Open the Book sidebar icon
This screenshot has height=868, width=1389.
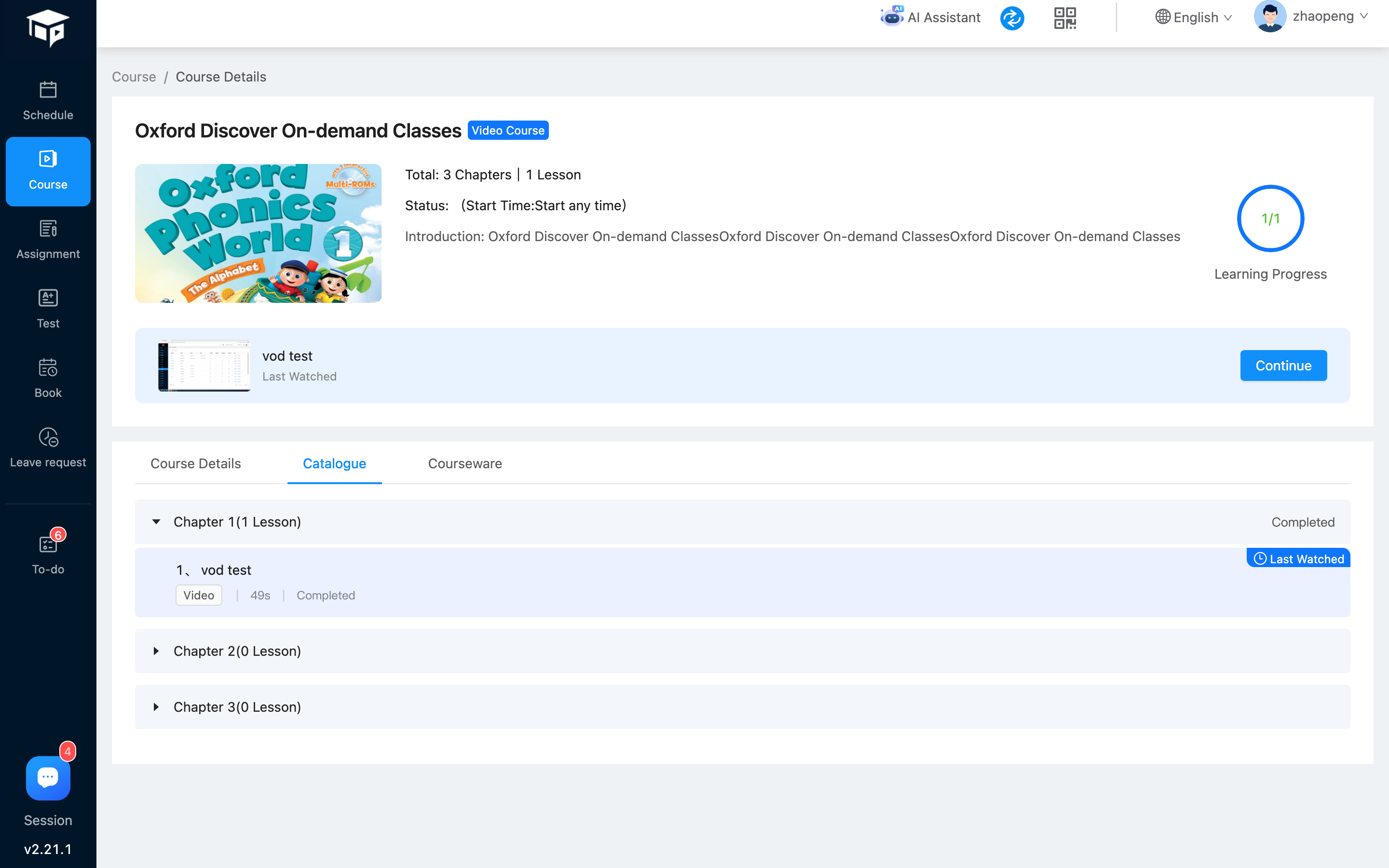(48, 368)
